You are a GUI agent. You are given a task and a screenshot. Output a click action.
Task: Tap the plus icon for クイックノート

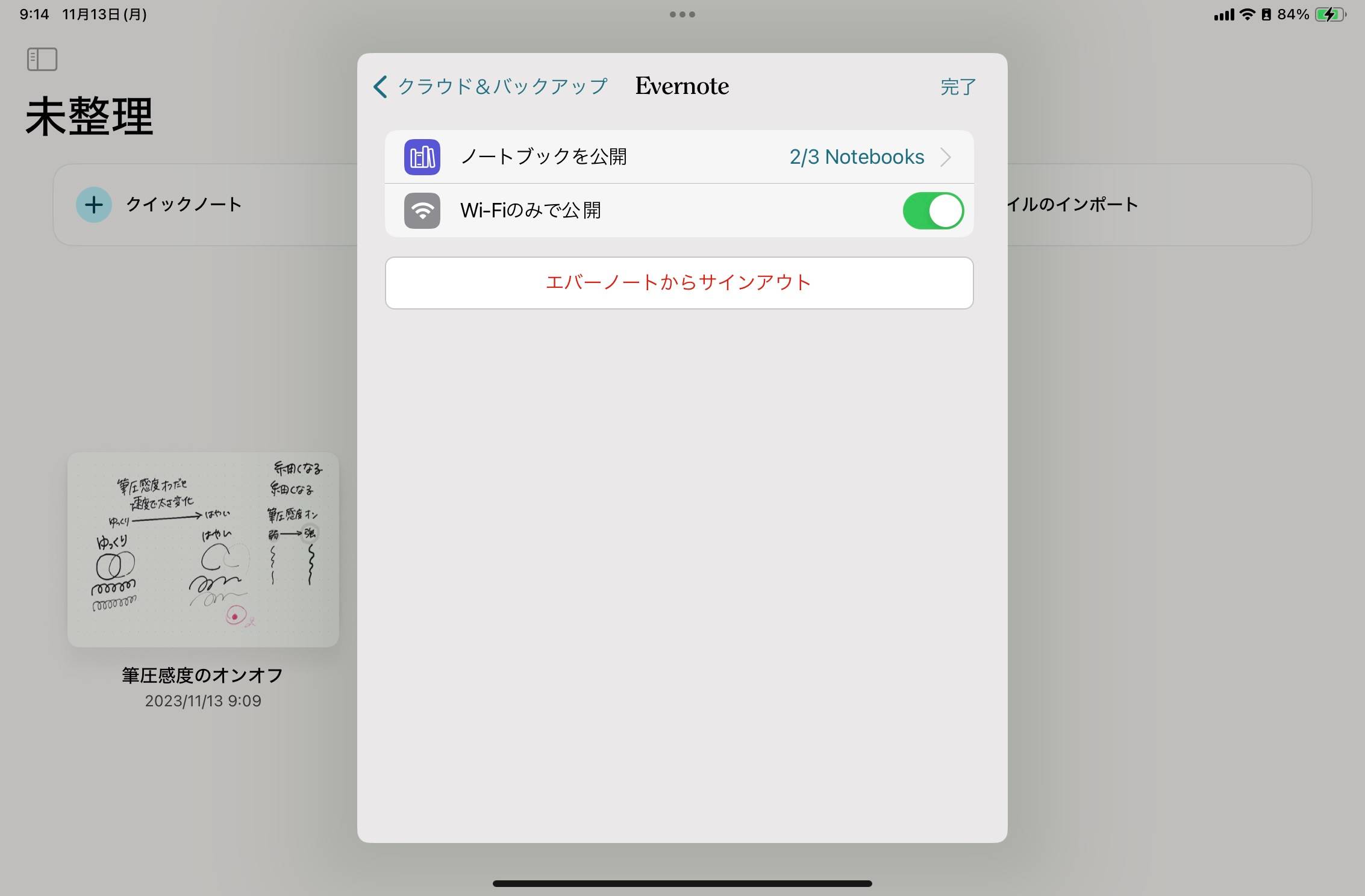click(93, 205)
